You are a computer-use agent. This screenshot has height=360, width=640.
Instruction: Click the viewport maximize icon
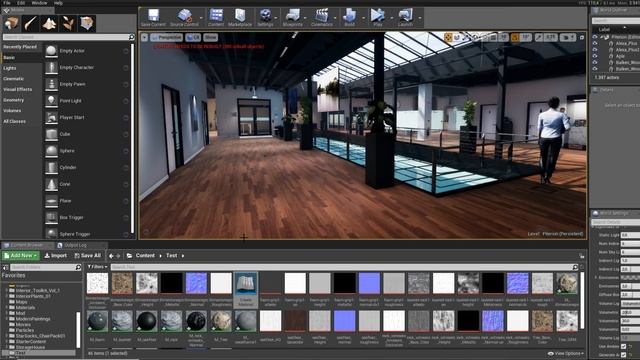pyautogui.click(x=582, y=38)
